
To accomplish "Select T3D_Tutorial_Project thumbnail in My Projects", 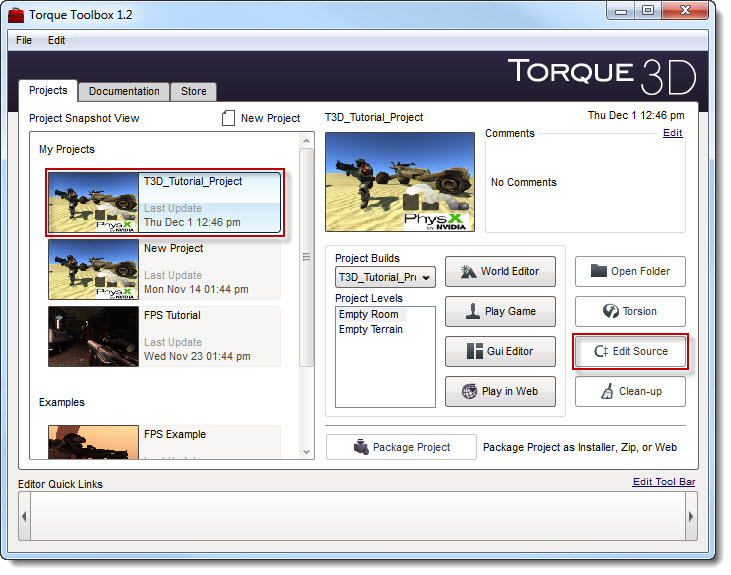I will 94,203.
